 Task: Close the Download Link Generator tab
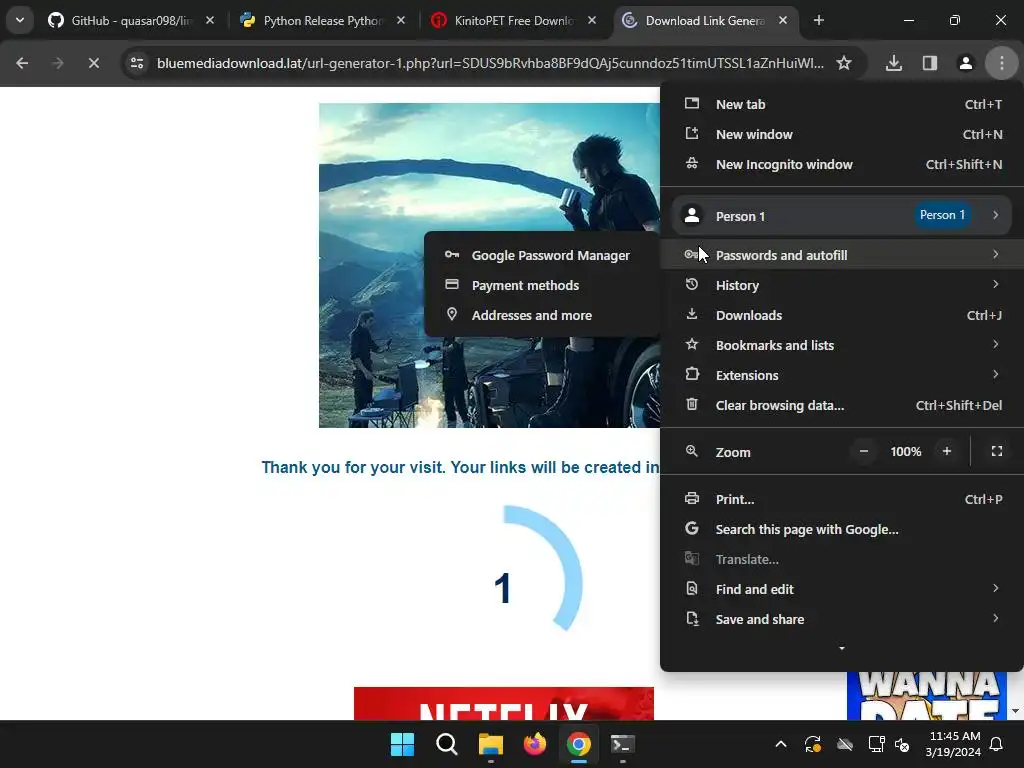point(782,20)
